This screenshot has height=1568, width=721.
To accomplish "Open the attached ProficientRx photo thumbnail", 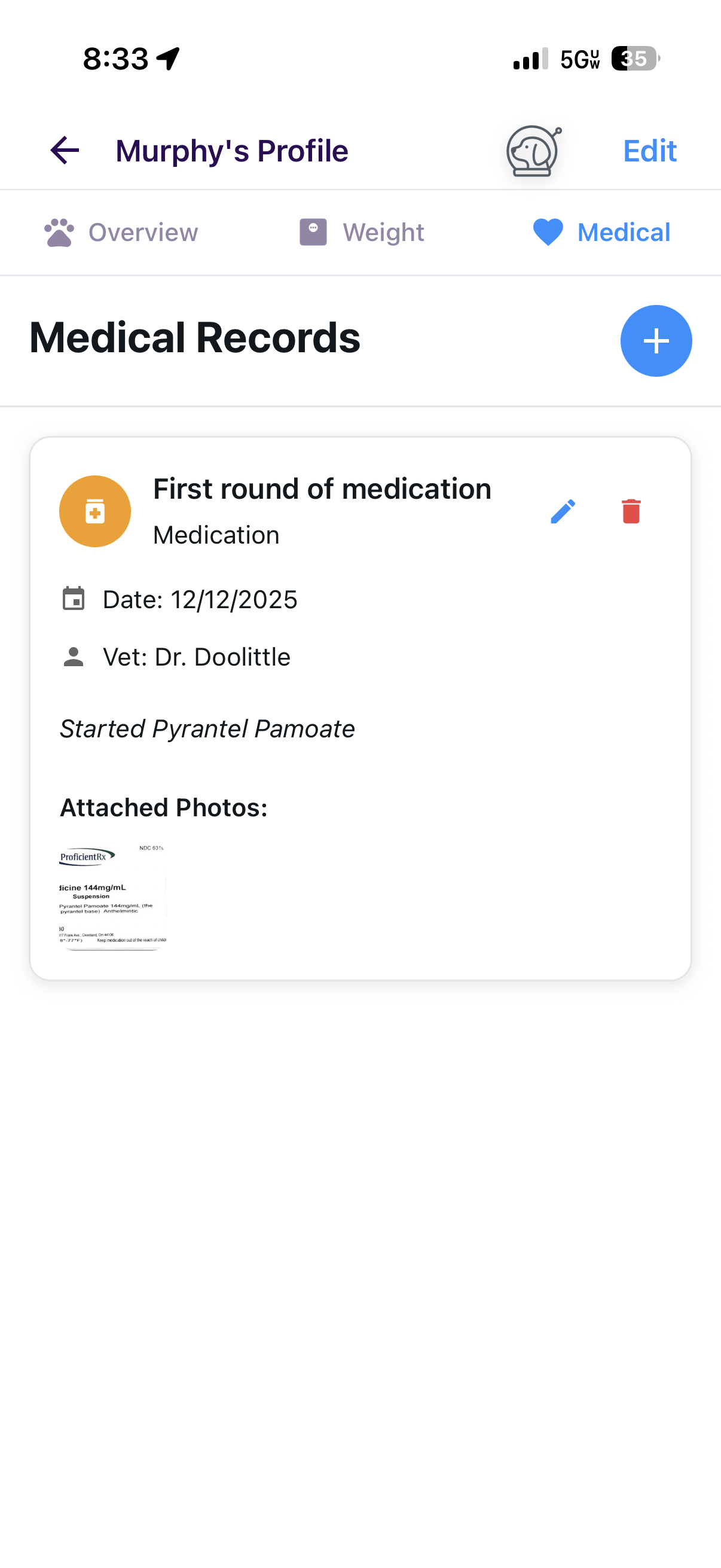I will (112, 897).
